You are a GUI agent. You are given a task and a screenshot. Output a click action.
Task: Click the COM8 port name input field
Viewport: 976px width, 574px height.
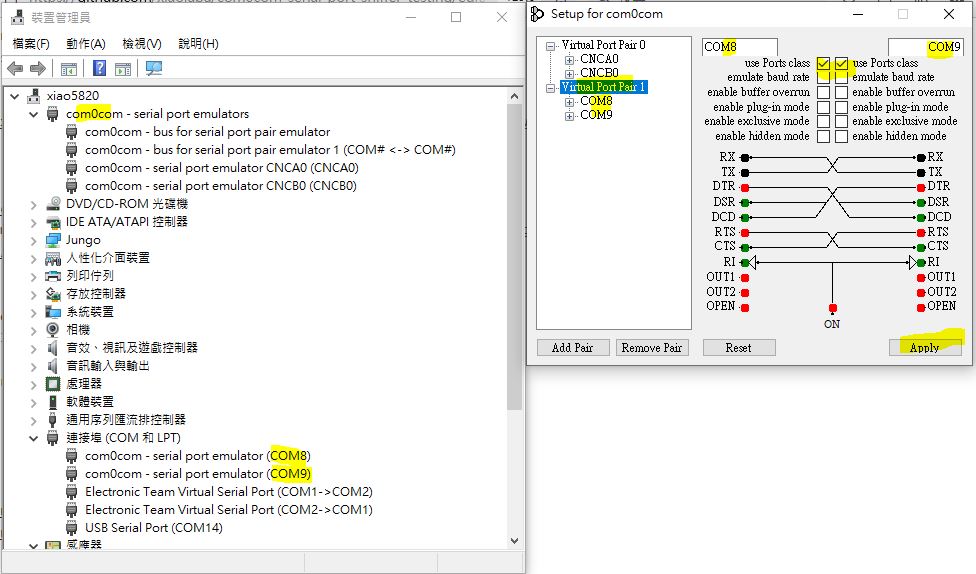tap(739, 47)
